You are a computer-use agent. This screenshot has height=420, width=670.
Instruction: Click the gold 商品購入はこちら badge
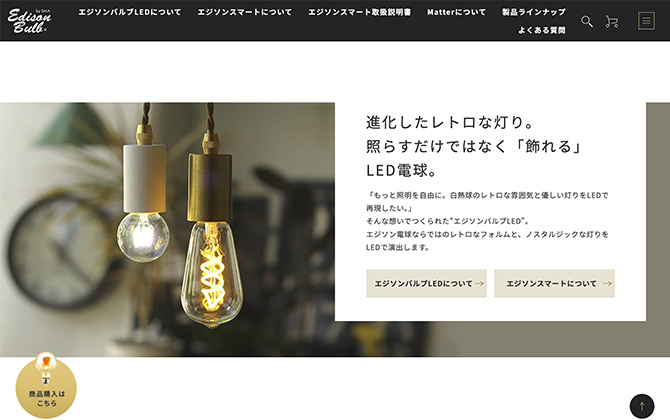click(x=46, y=386)
